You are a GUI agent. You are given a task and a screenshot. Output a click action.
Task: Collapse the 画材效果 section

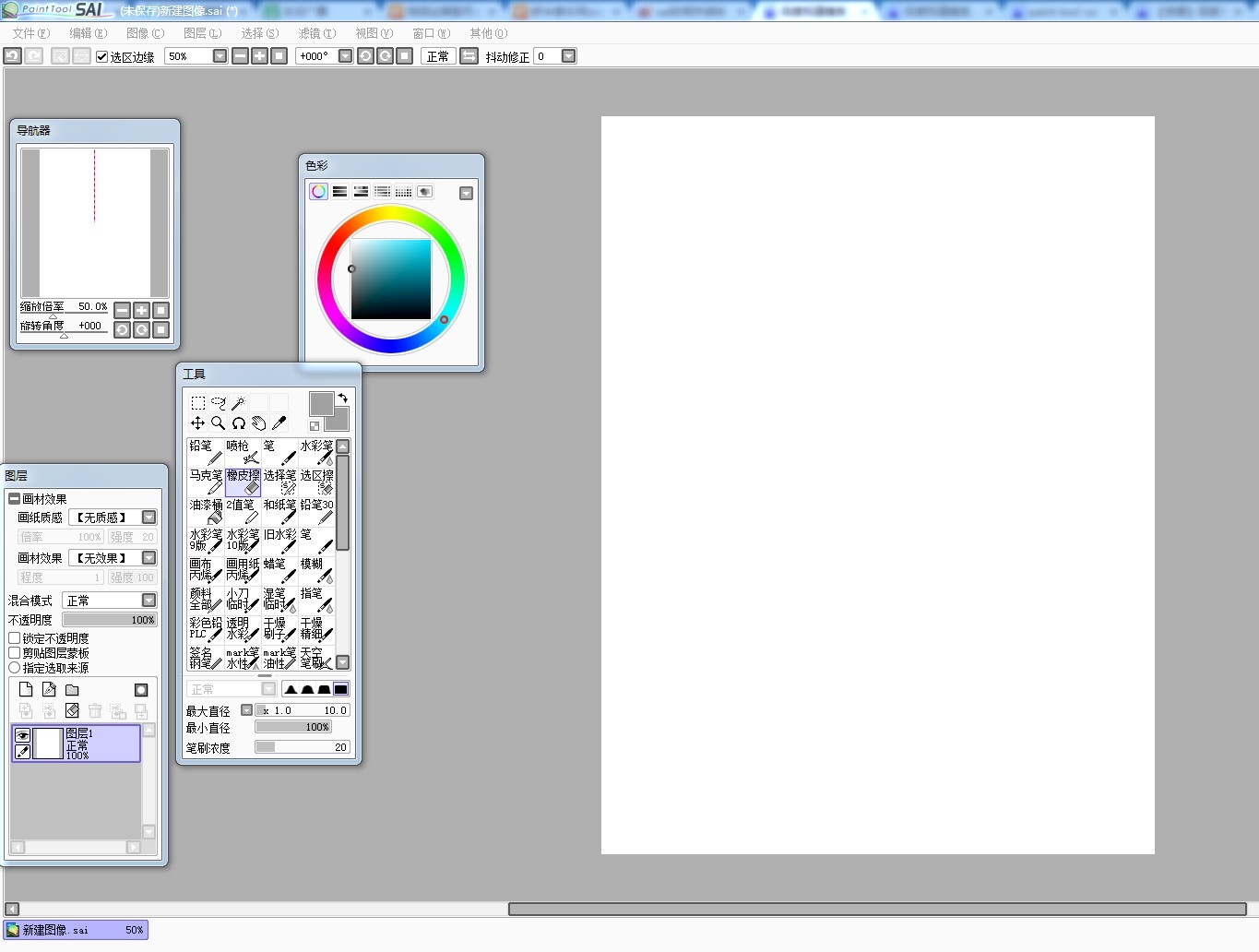pos(15,499)
